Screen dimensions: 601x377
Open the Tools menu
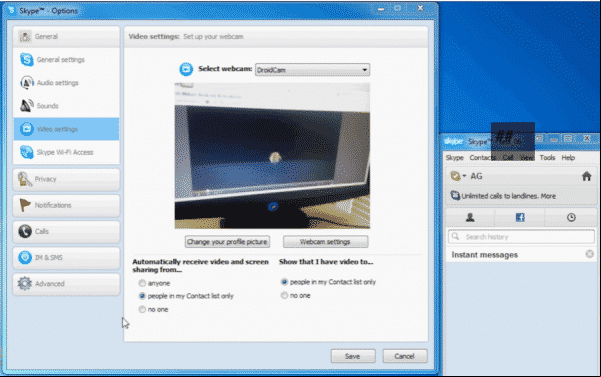(x=547, y=157)
